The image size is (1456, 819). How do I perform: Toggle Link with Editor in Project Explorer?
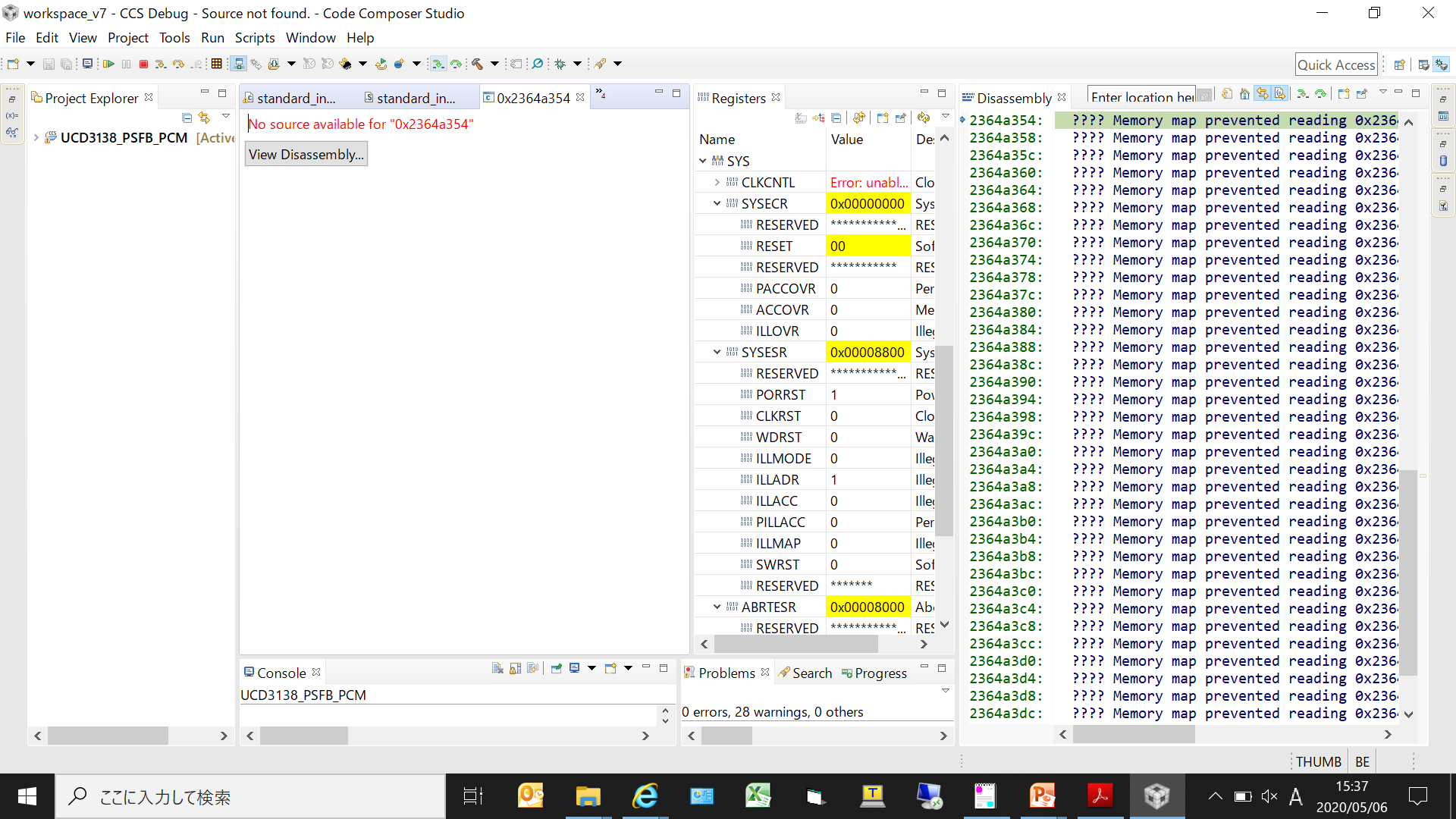(x=204, y=118)
